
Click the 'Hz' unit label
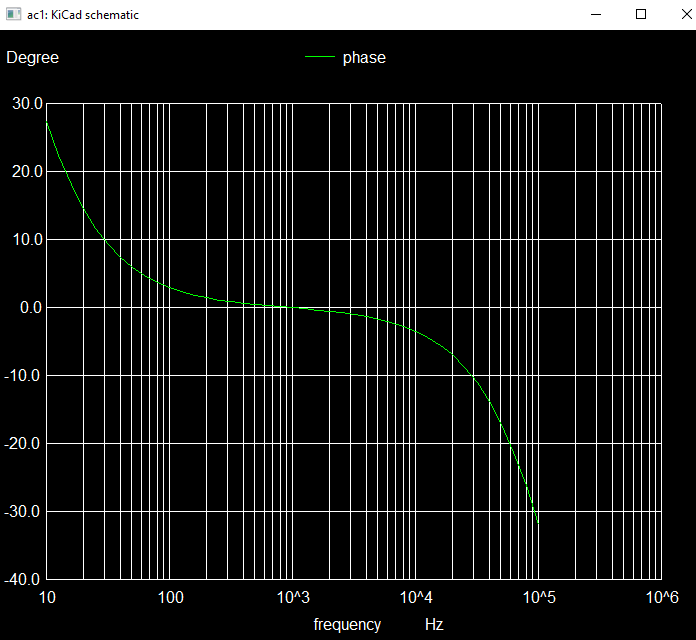pos(434,624)
